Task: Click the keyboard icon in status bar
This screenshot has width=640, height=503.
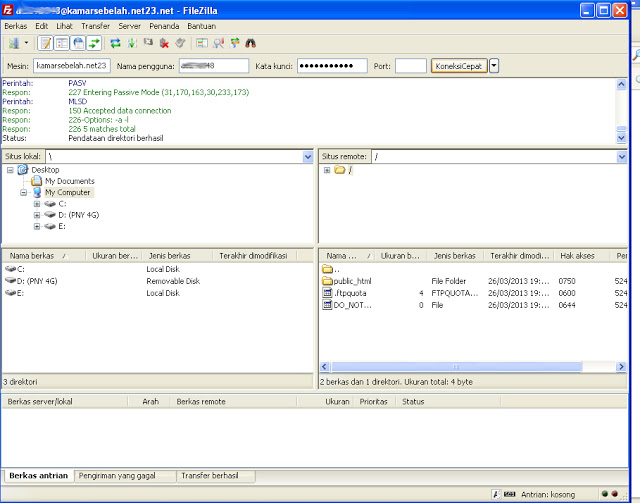Action: tap(509, 494)
